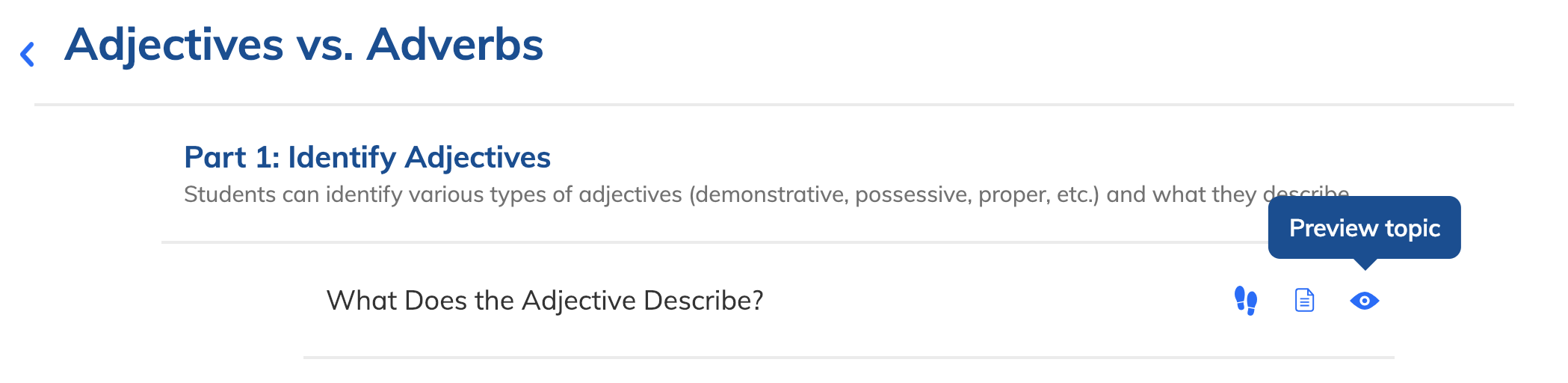Return to the previous page with the left chevron
Screen dimensions: 1568x383
coord(28,54)
